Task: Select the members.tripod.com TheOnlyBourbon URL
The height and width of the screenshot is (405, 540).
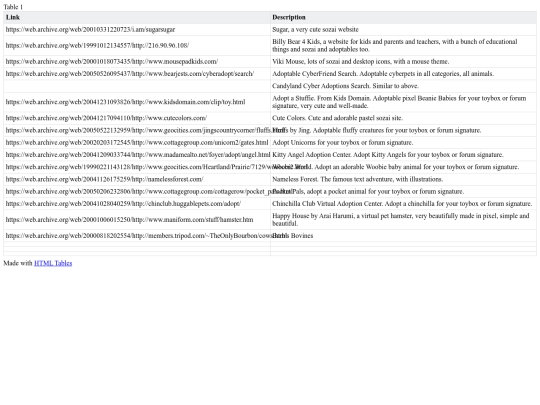Action: point(147,236)
